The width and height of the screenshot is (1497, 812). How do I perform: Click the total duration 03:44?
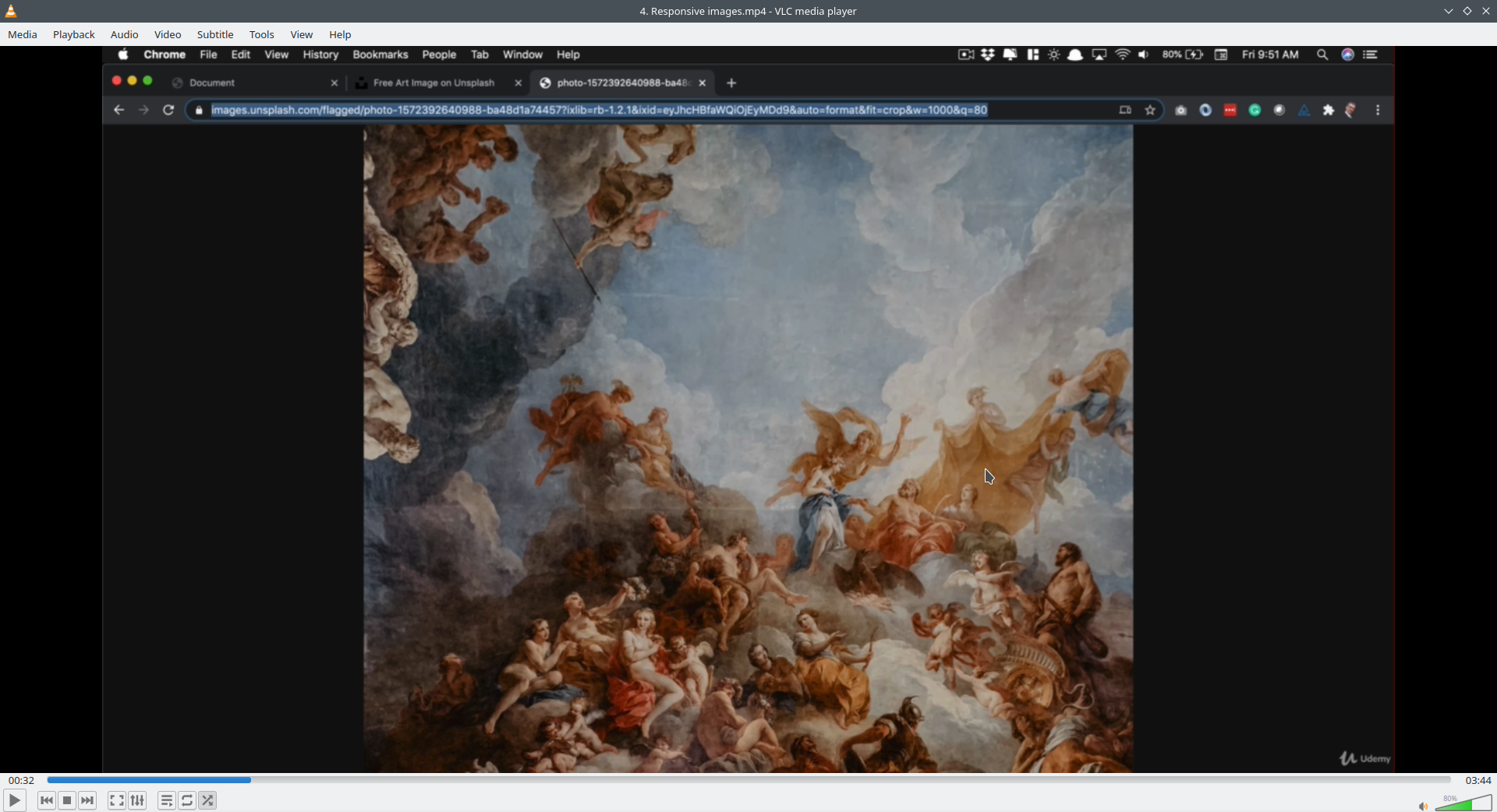coord(1478,780)
